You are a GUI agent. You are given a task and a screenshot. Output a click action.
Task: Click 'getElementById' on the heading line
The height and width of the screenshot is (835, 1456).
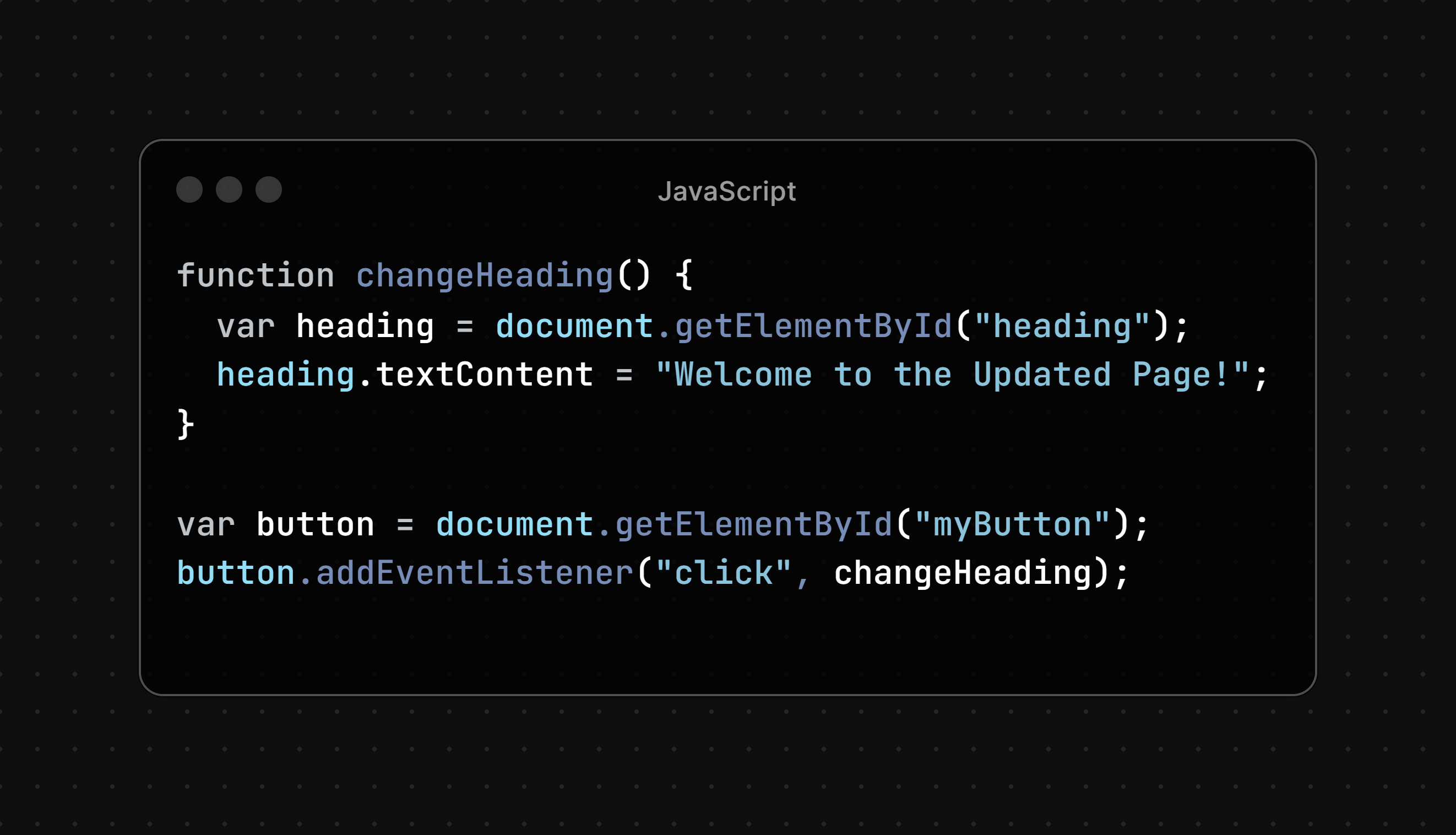point(813,327)
